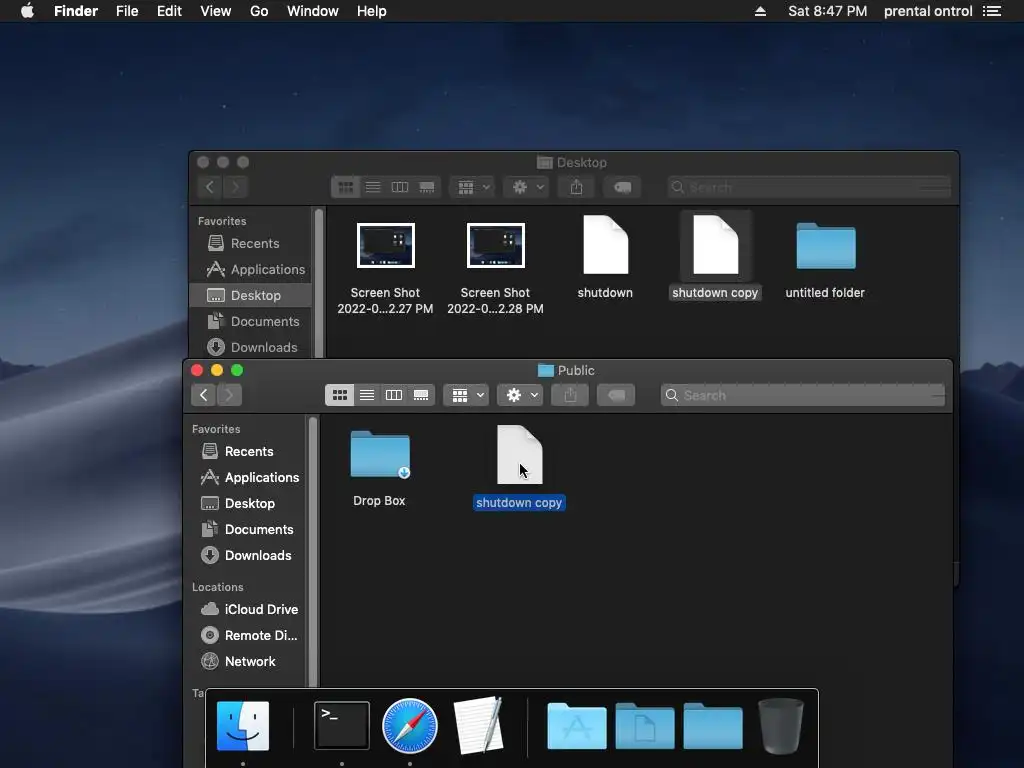Launch Safari from the Dock
Screen dimensions: 1024x768
point(409,726)
